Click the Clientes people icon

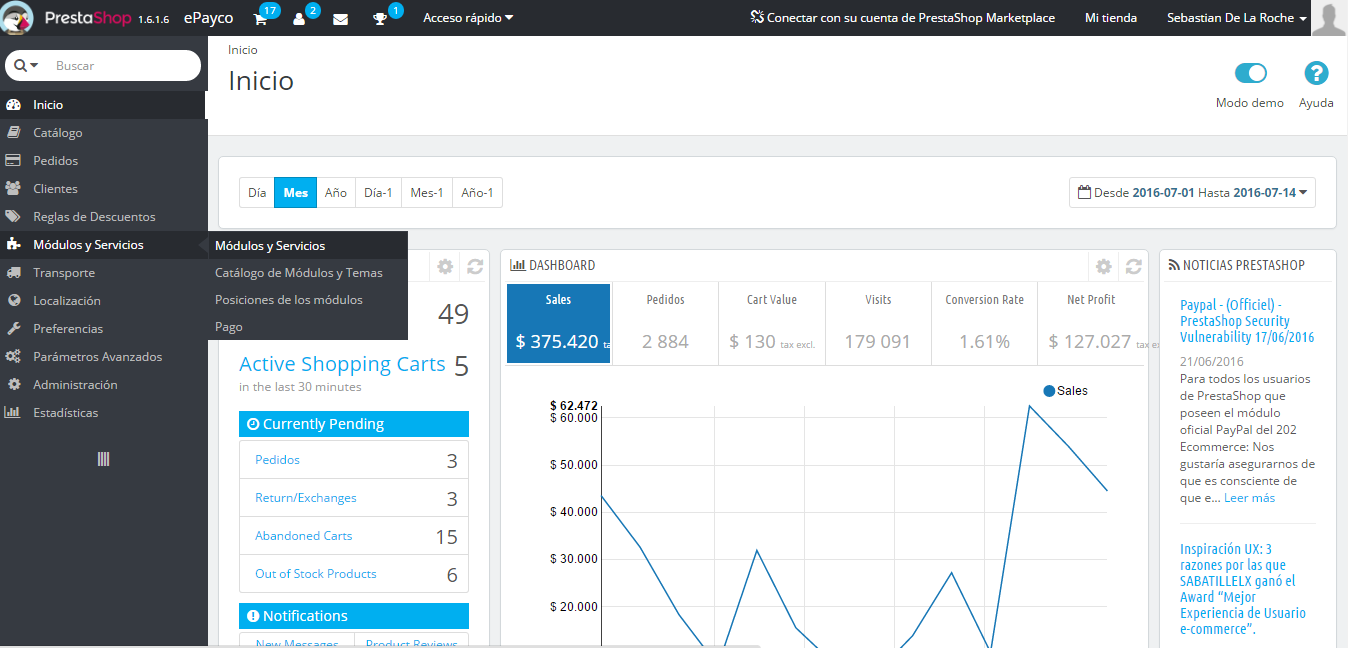tap(13, 189)
